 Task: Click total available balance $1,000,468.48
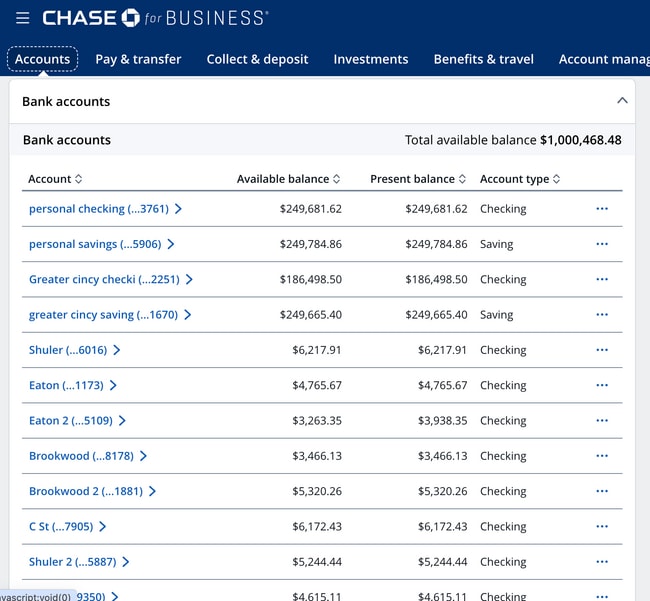pyautogui.click(x=513, y=140)
